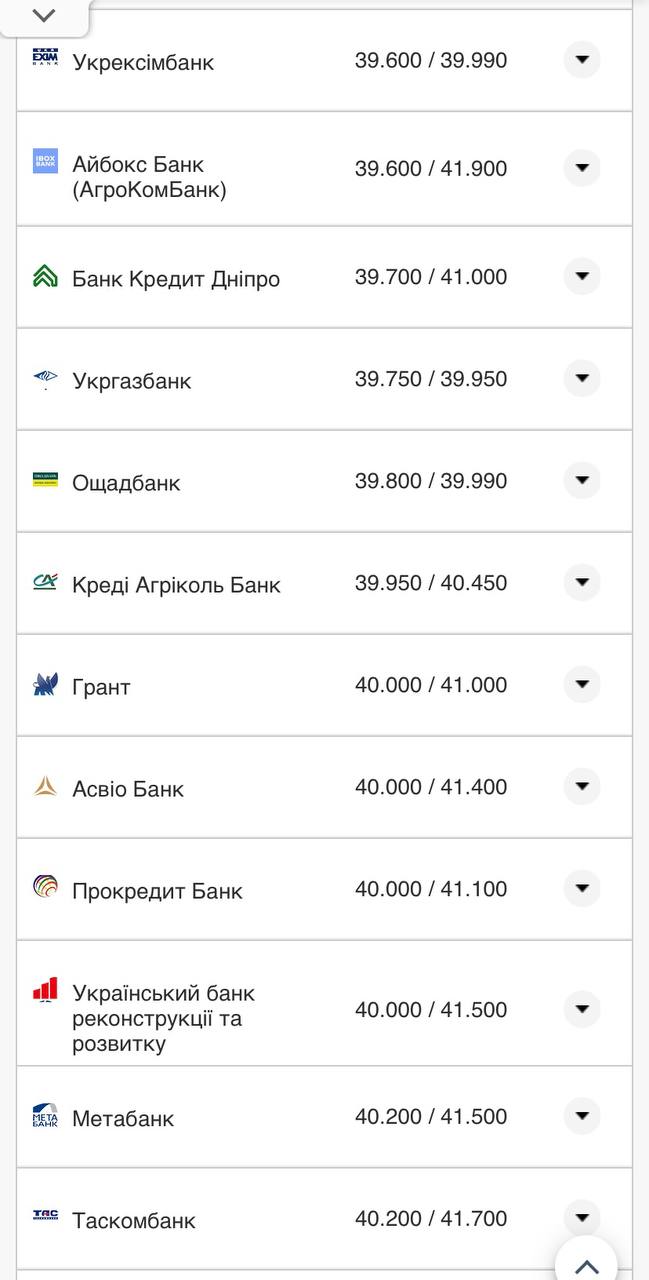The image size is (649, 1280).
Task: Collapse the top panel with chevron down
Action: point(44,16)
